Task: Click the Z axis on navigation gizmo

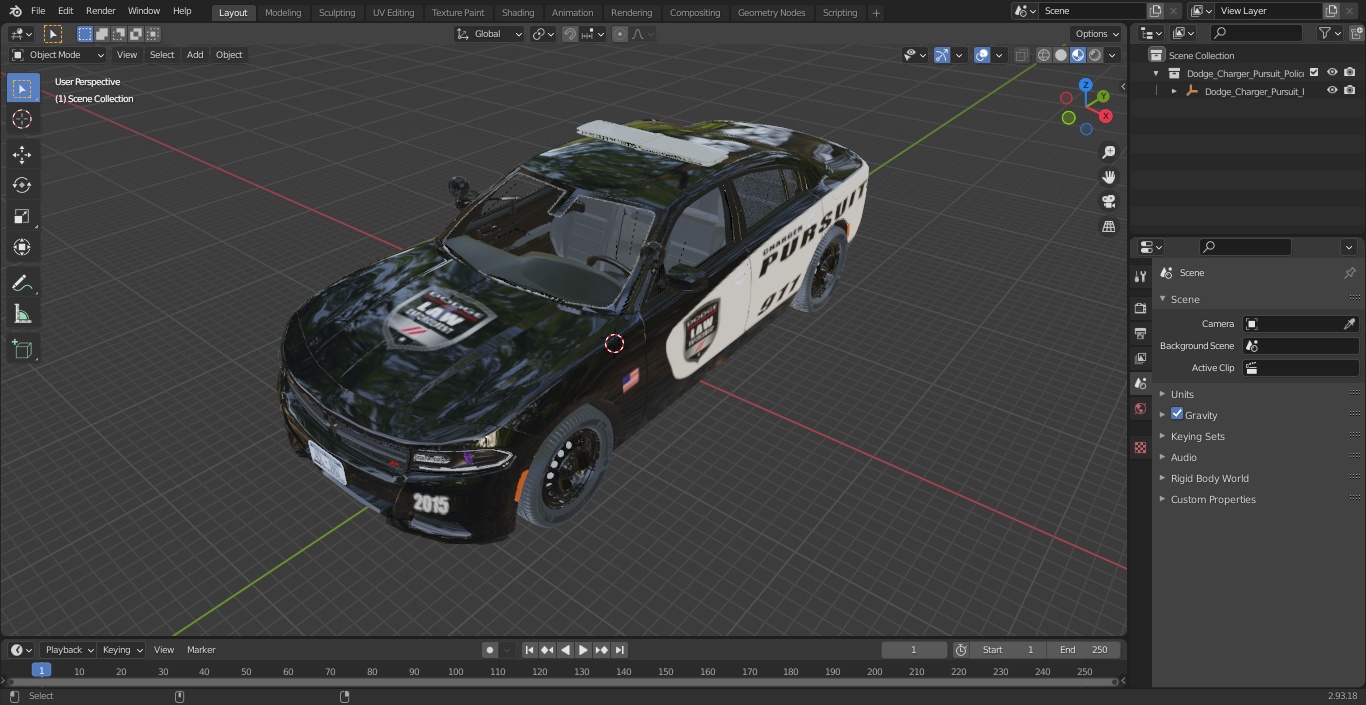Action: coord(1086,85)
